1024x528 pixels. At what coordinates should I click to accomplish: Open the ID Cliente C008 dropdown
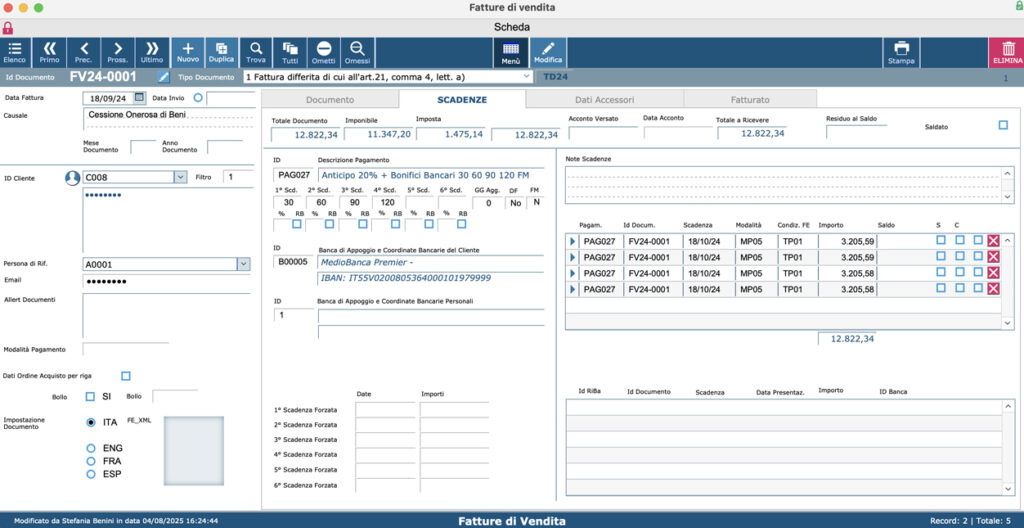[x=180, y=177]
